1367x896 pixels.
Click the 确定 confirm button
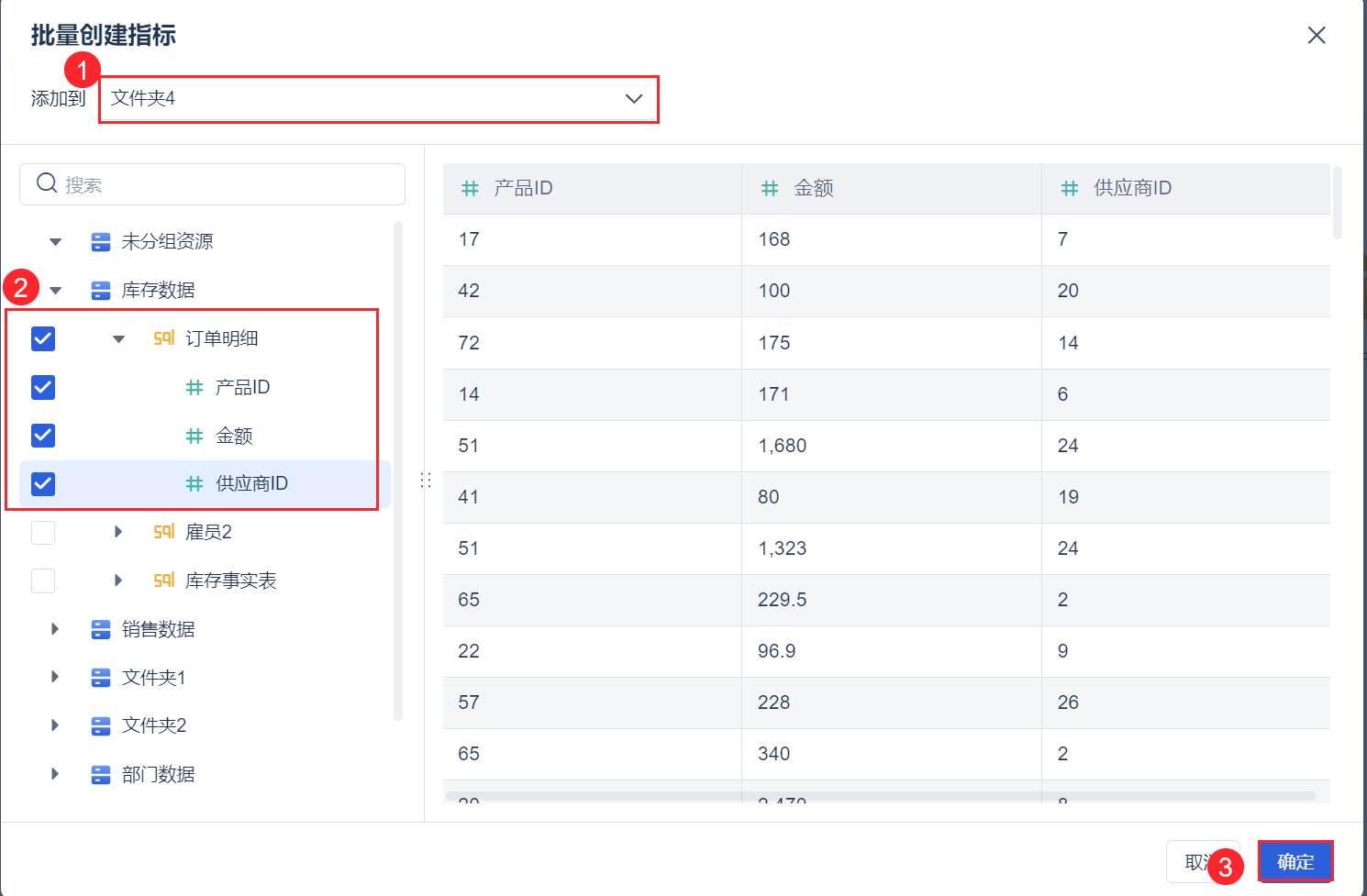click(1295, 862)
